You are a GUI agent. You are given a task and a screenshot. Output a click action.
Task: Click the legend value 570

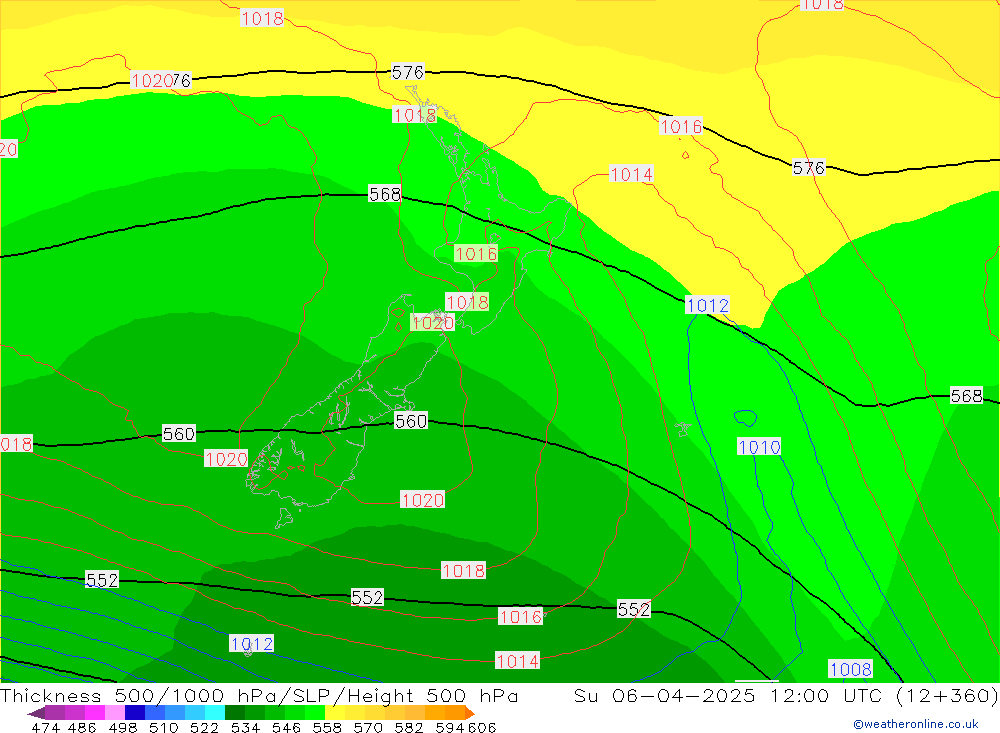pos(368,727)
